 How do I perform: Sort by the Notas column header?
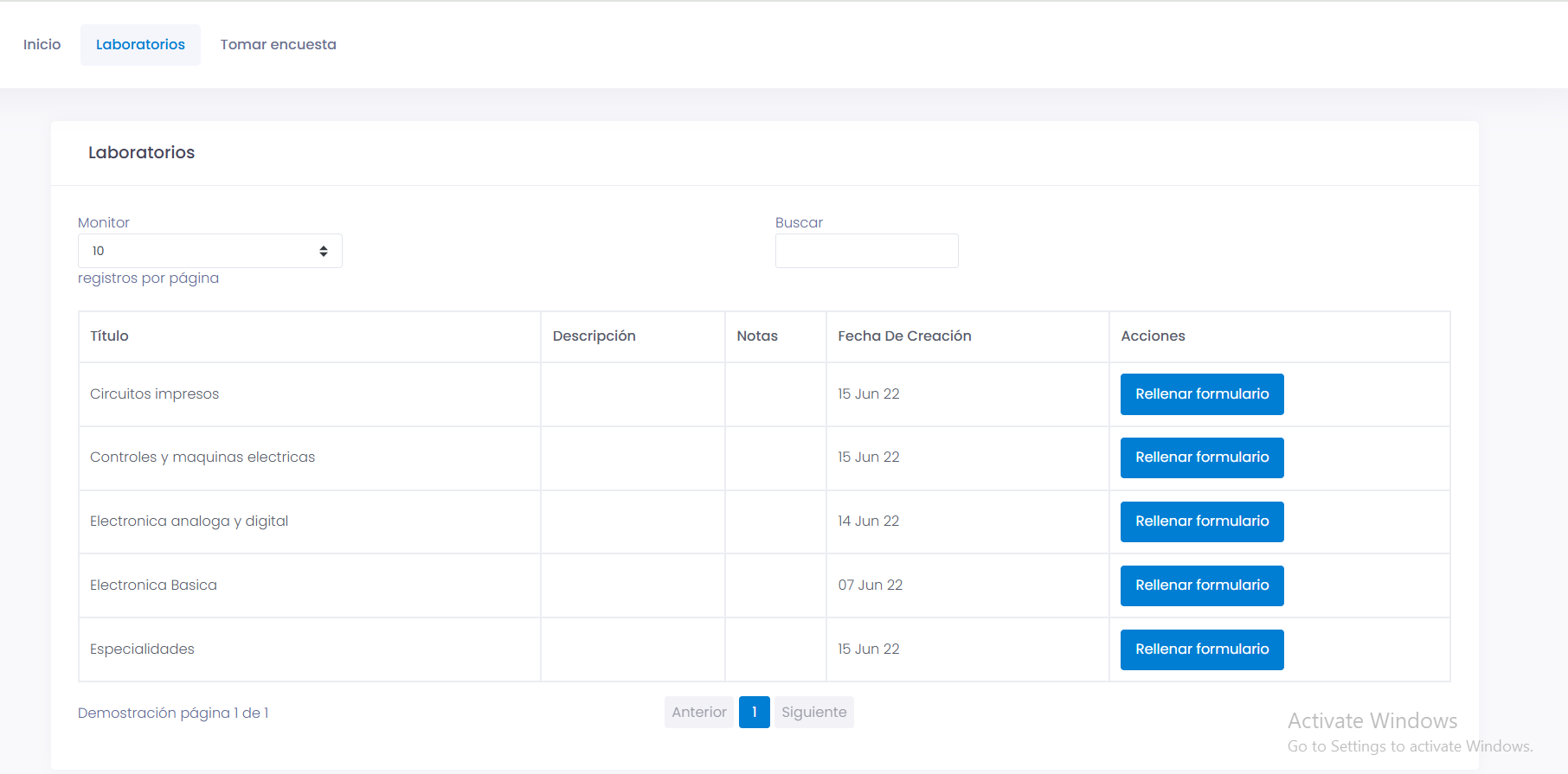(757, 336)
